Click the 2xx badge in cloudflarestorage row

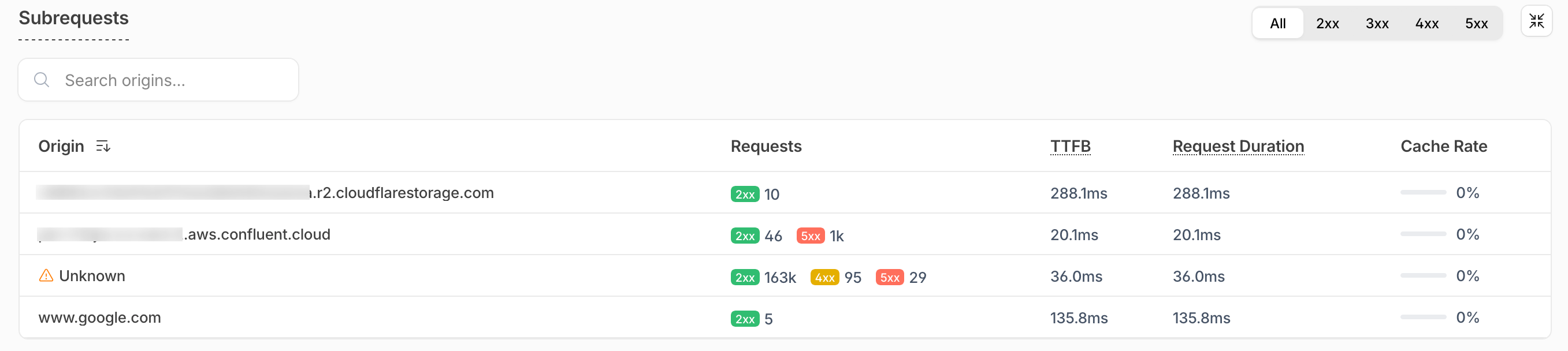pos(745,194)
